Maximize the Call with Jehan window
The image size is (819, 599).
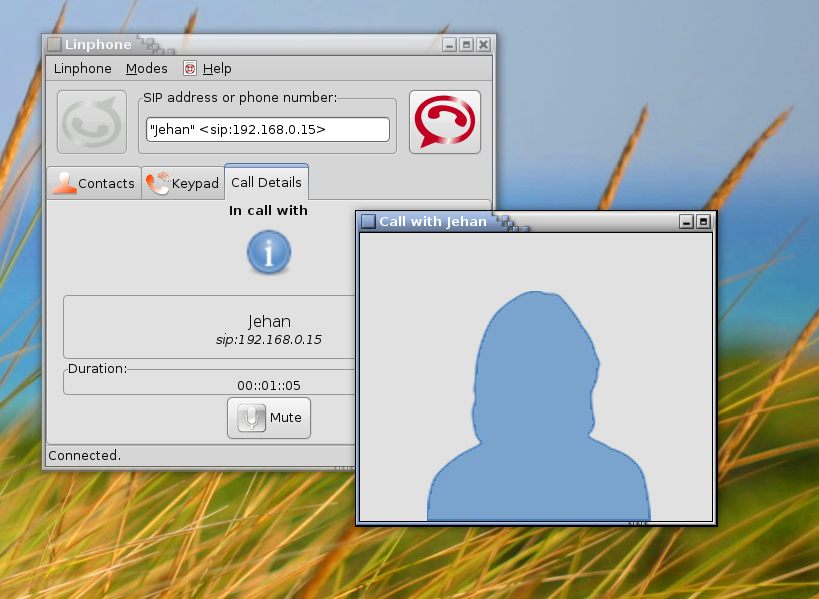[704, 222]
